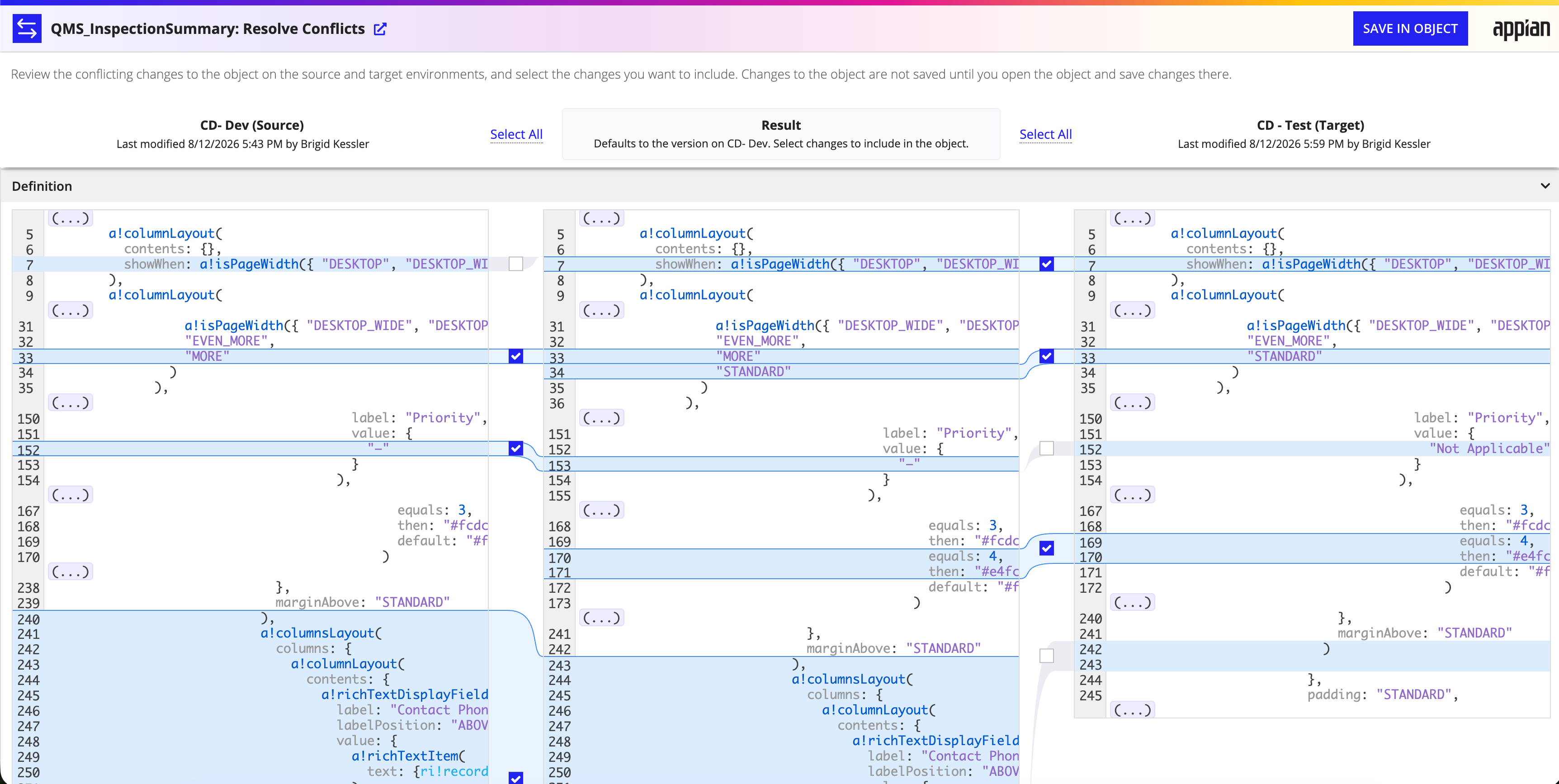This screenshot has height=784, width=1559.
Task: Expand the target pane fold between lines 9 and 31
Action: (x=1132, y=311)
